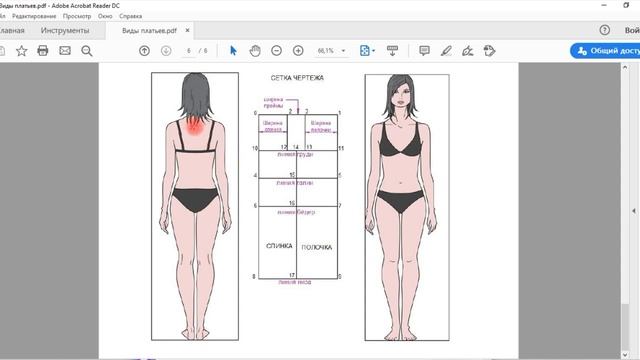Click the star bookmark icon

tap(22, 51)
